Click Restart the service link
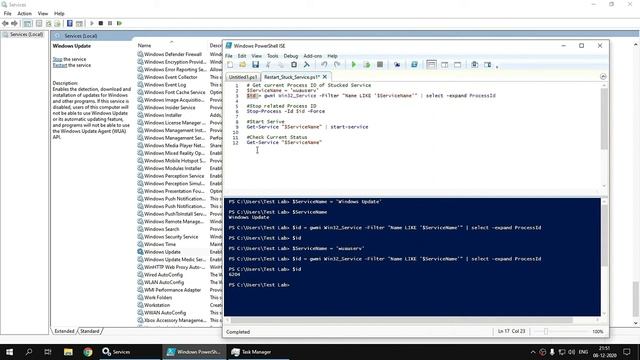Viewport: 640px width, 360px height. (x=60, y=65)
